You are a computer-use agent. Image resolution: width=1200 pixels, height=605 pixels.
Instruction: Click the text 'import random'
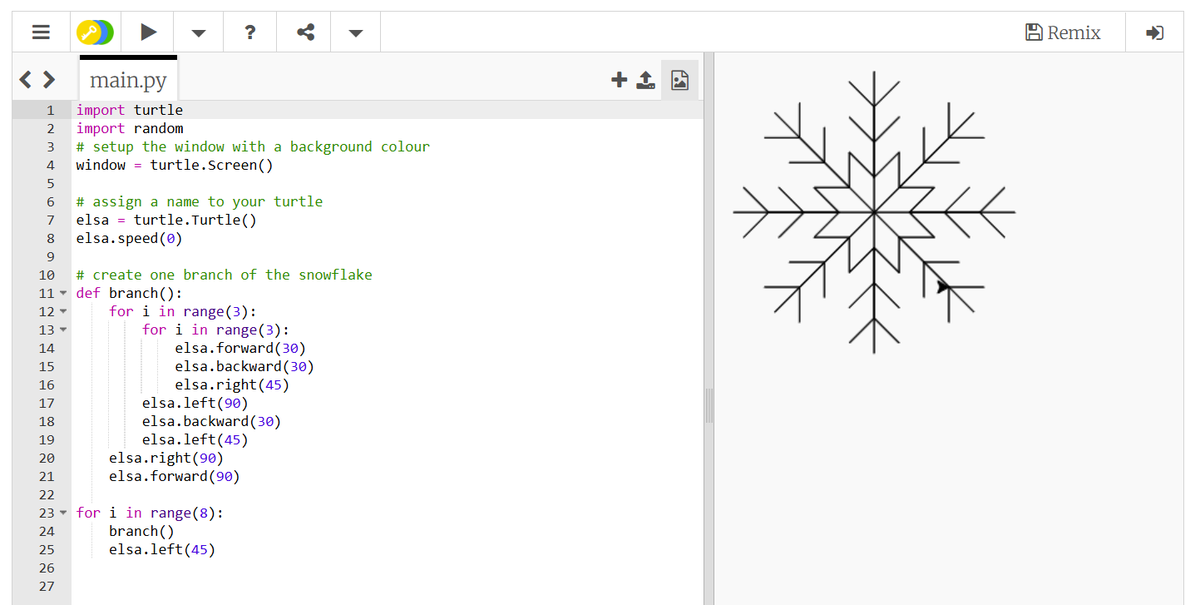pos(130,128)
